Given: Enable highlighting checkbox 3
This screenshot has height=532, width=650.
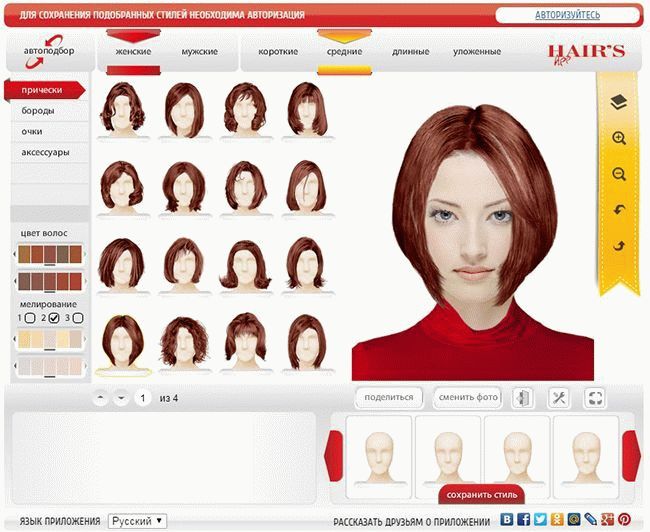Looking at the screenshot, I should click(80, 318).
